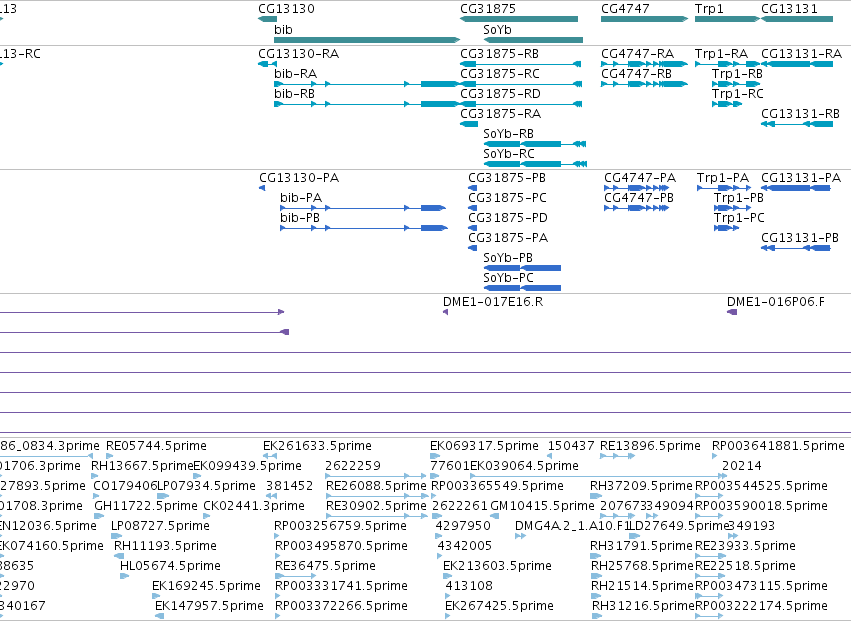Select transcript CG31875-RD

click(521, 104)
